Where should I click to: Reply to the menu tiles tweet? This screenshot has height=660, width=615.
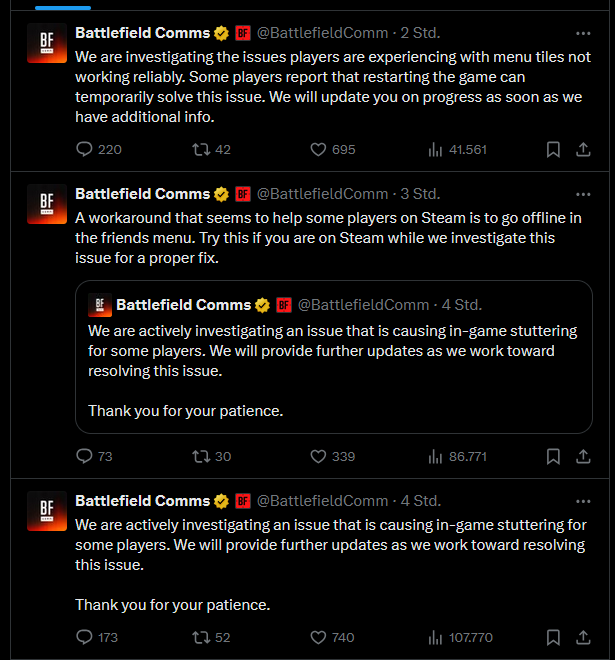point(84,150)
